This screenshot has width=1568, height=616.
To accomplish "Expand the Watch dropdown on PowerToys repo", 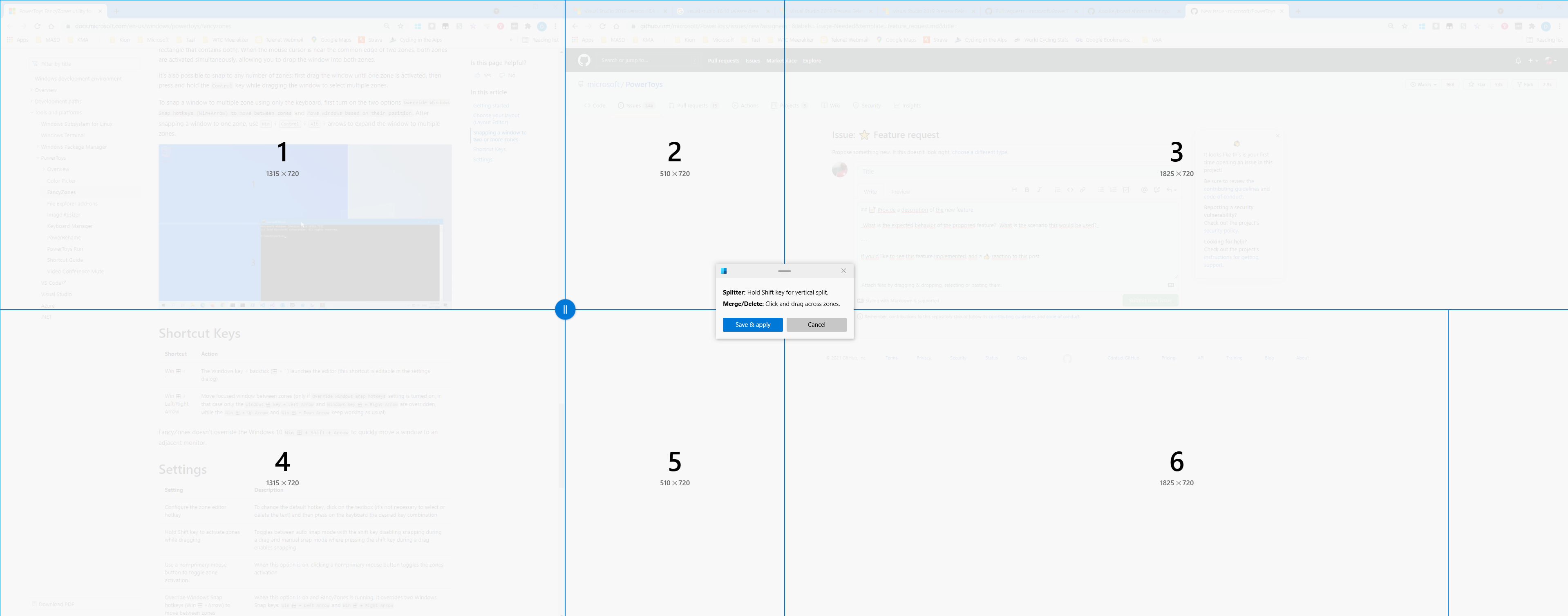I will (1423, 84).
